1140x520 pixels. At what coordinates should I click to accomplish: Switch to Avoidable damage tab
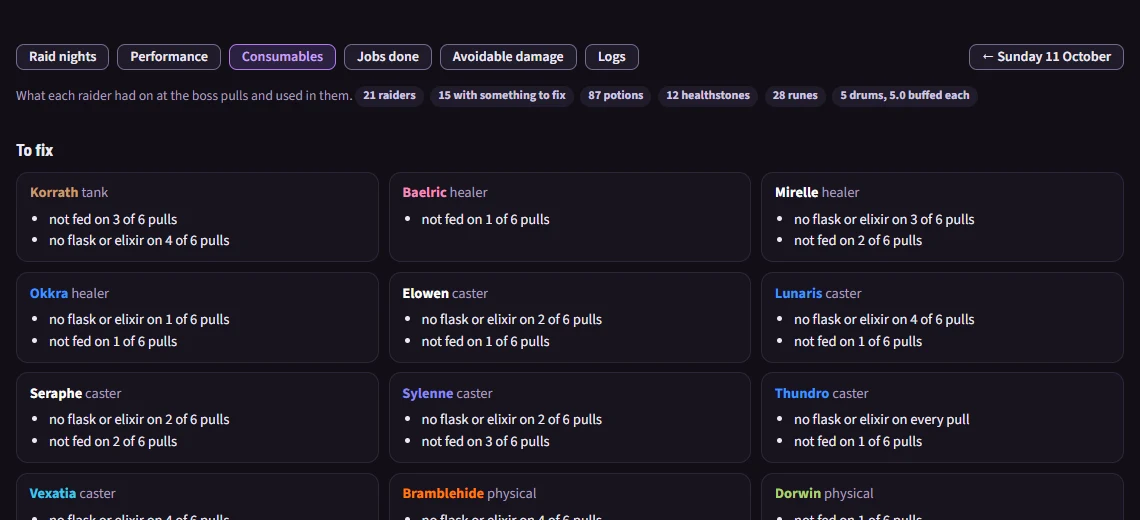[x=508, y=57]
